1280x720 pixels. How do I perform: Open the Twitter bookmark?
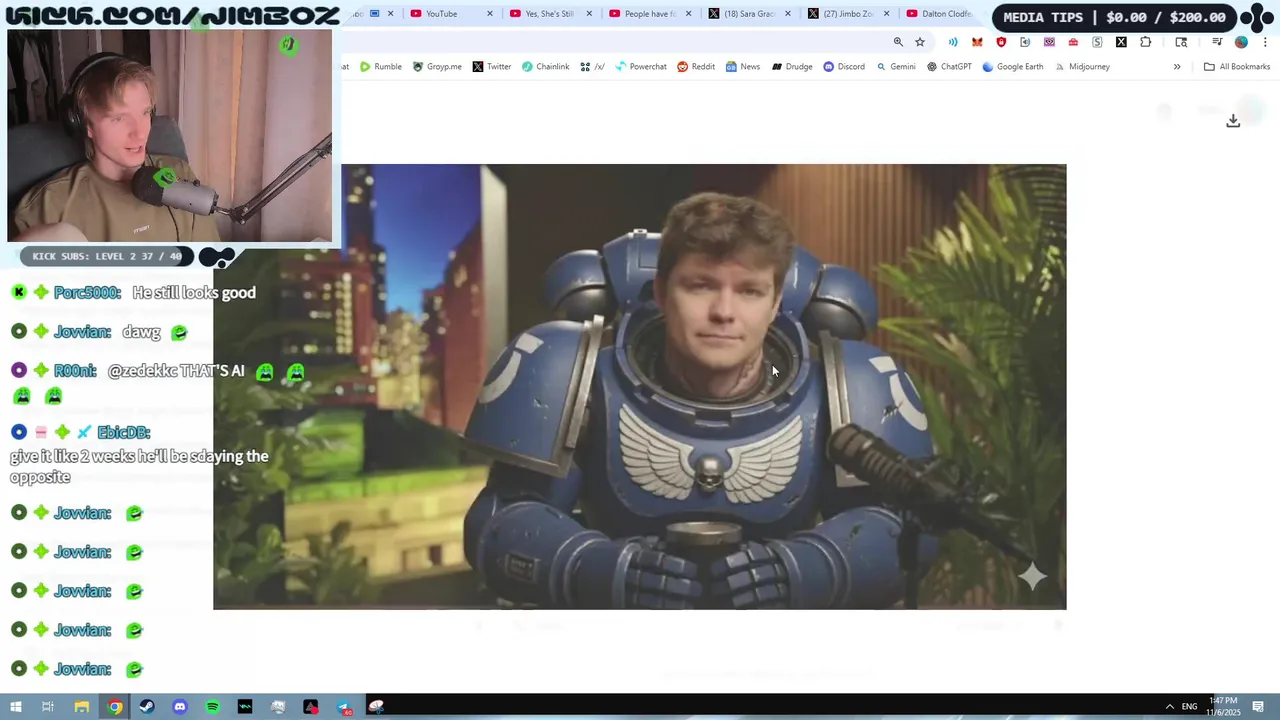click(x=492, y=67)
